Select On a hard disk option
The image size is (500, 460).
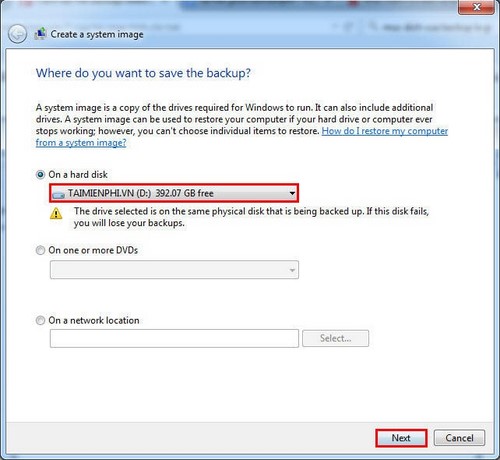[x=40, y=175]
